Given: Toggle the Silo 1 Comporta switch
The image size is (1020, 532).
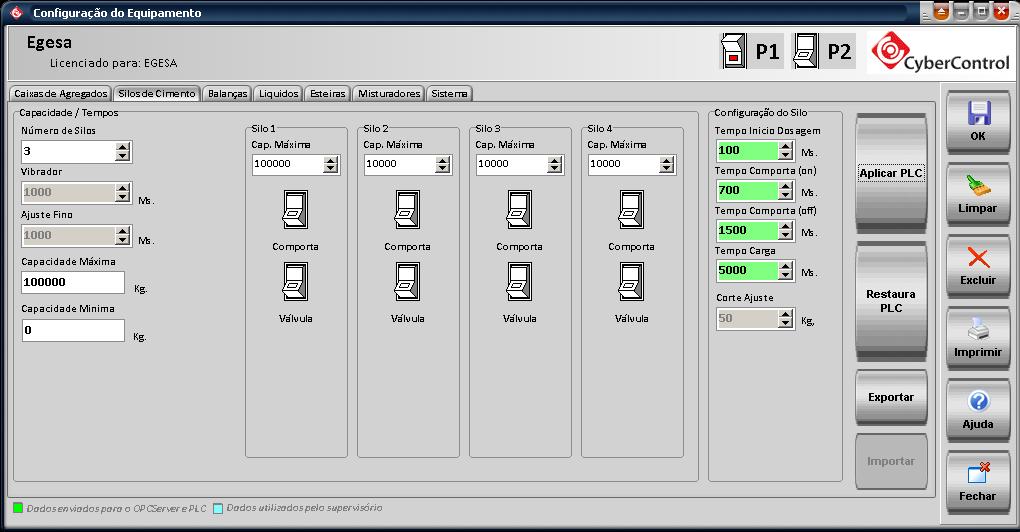Looking at the screenshot, I should click(295, 211).
